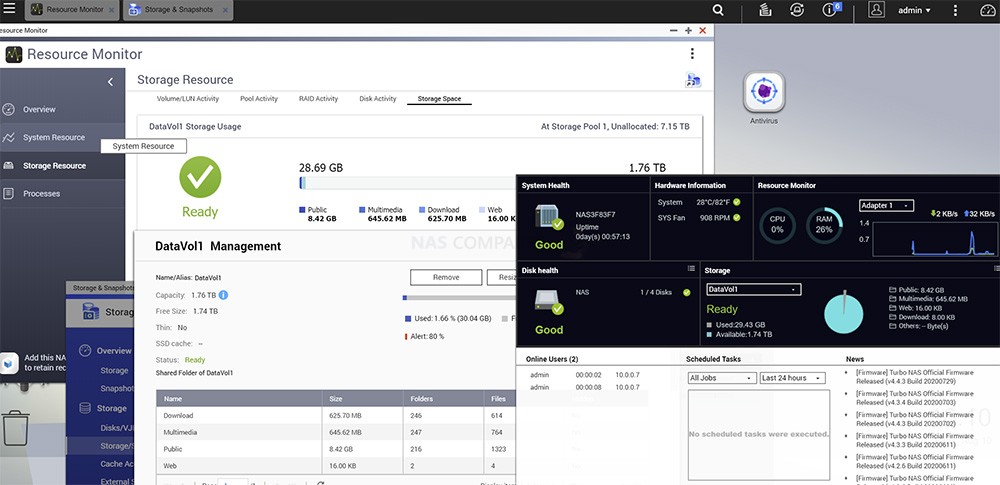Open the Antivirus desktop app icon
The height and width of the screenshot is (485, 1000).
764,92
